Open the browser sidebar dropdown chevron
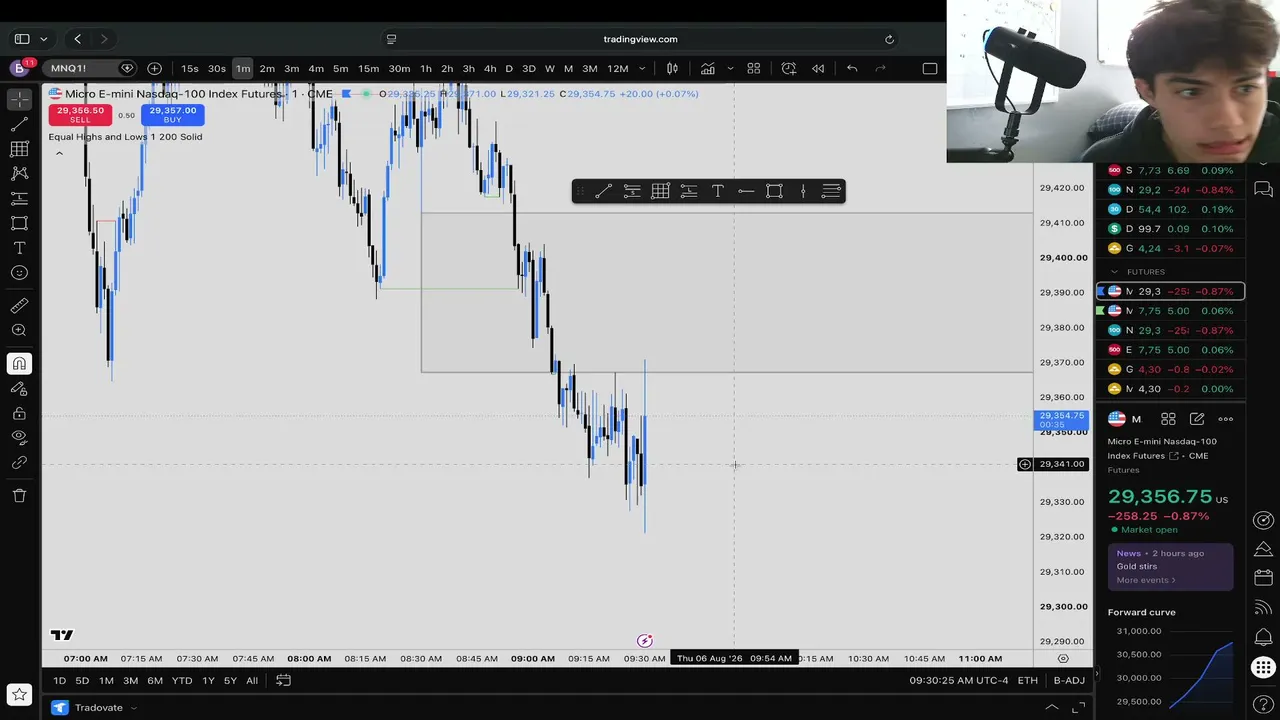This screenshot has height=720, width=1280. click(43, 39)
